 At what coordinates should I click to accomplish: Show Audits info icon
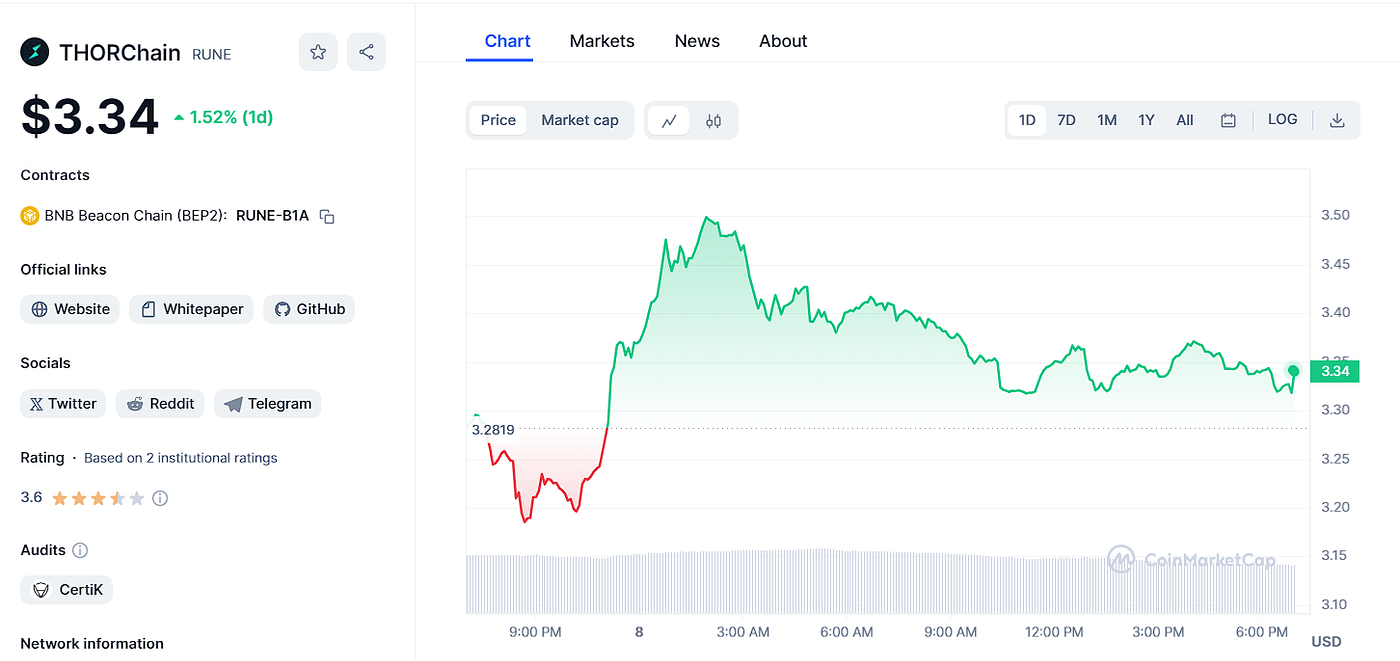tap(81, 550)
